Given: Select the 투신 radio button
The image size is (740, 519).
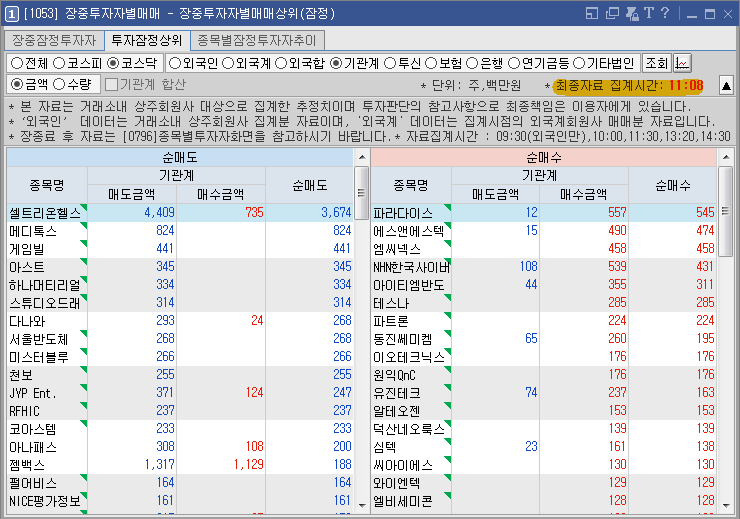Looking at the screenshot, I should point(390,63).
